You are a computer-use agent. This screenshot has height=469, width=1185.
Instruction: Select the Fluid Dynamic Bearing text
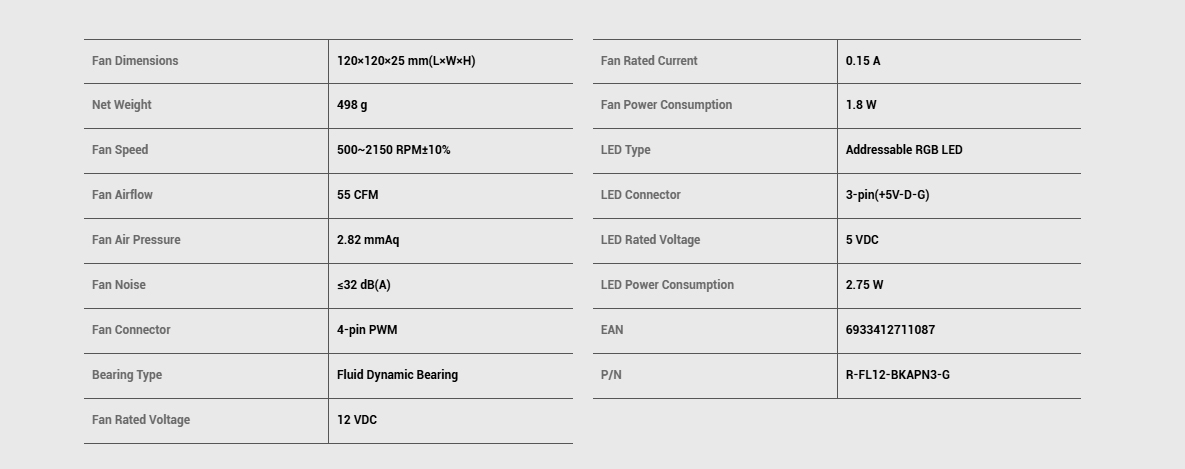397,375
